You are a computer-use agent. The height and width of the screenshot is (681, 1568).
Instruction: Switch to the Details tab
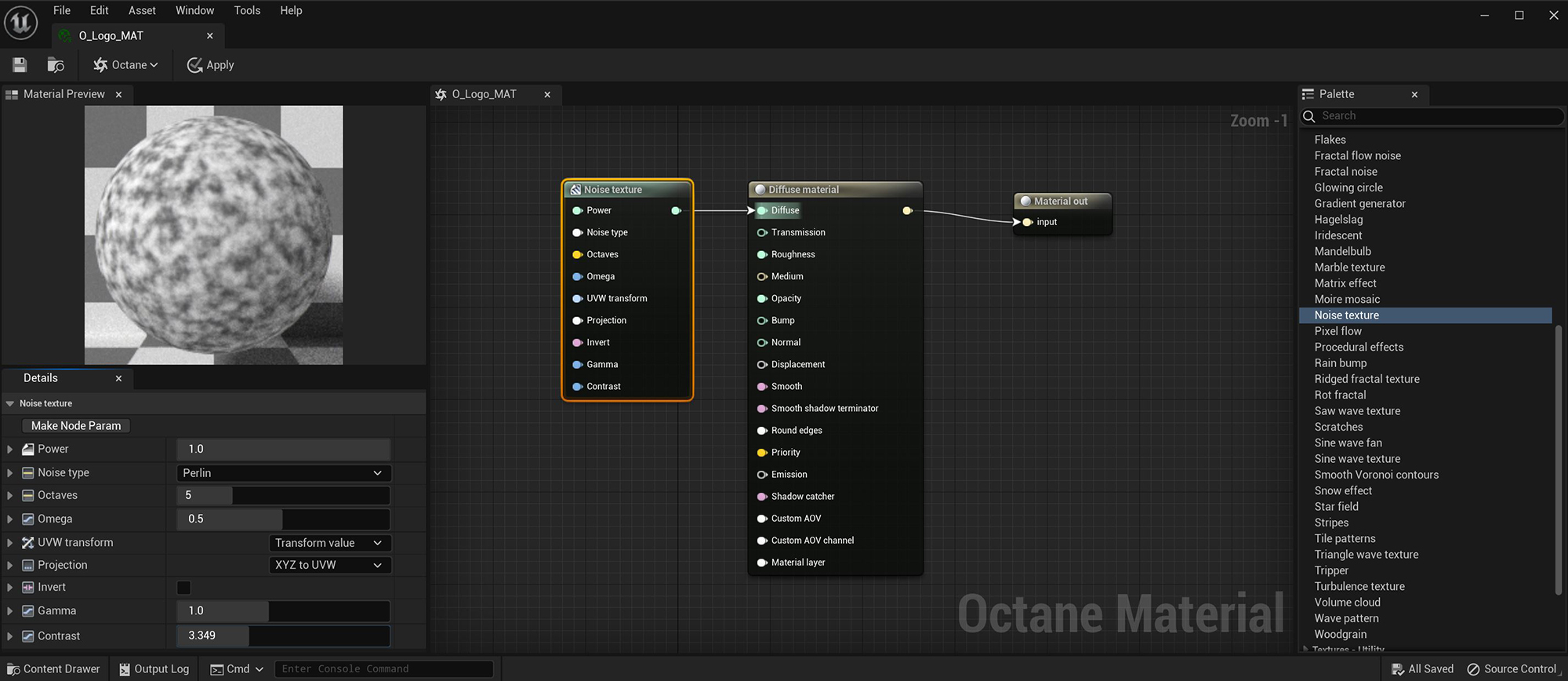tap(41, 378)
